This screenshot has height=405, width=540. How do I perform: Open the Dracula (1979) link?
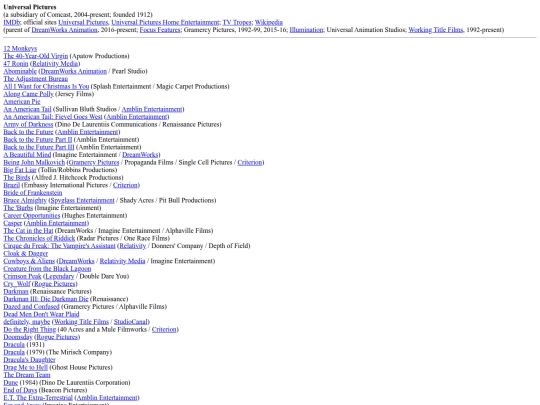point(14,352)
